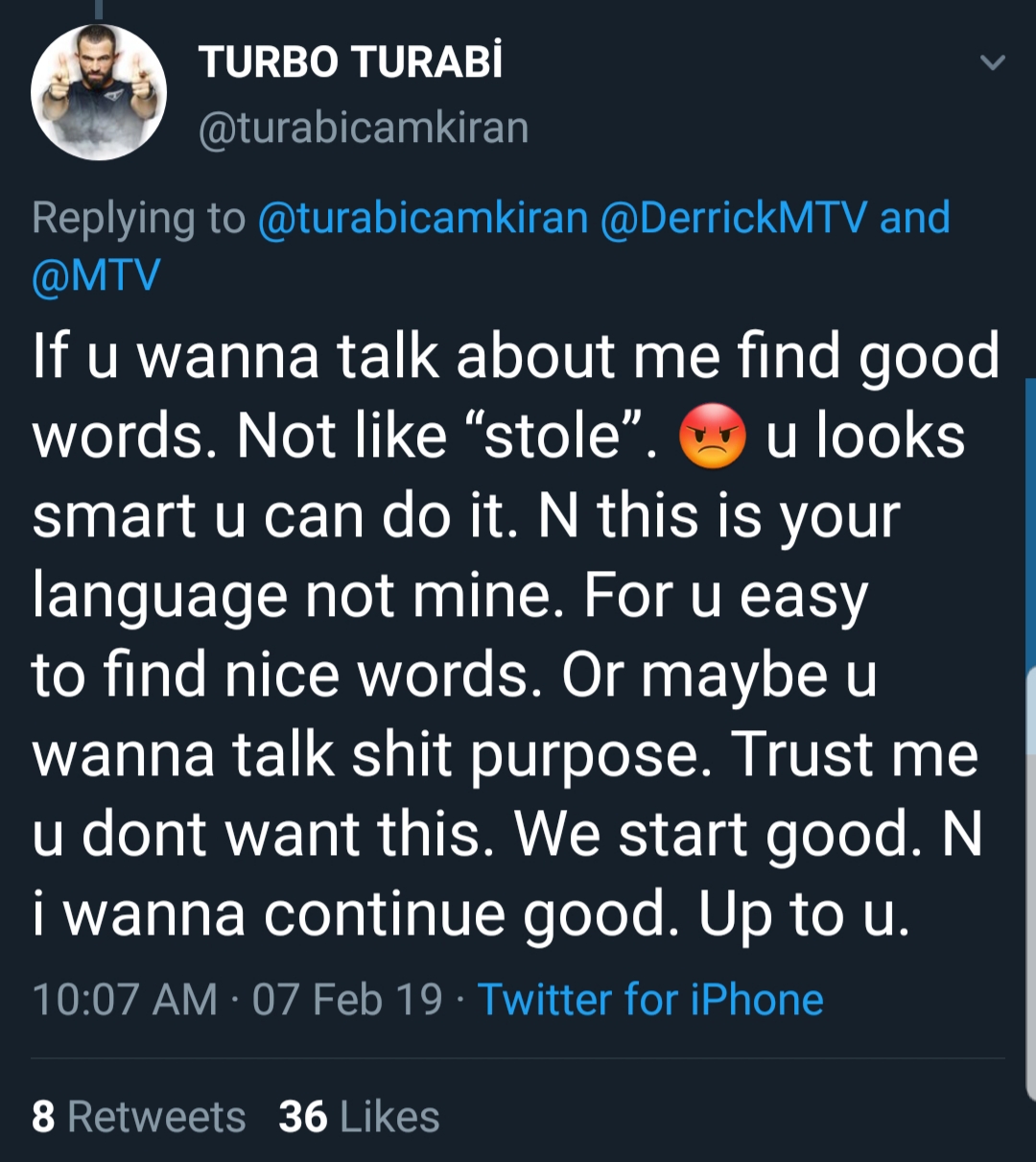The width and height of the screenshot is (1036, 1162).
Task: Click the TURBO TURABİ display name
Action: [x=350, y=63]
